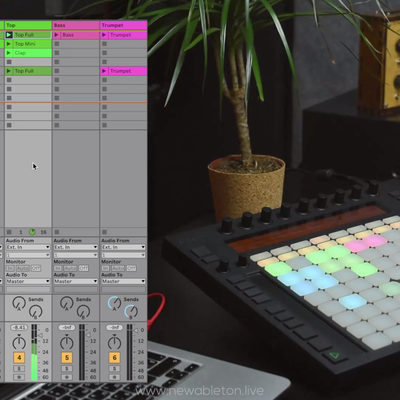Launch the first Trumpet clip

tap(104, 35)
